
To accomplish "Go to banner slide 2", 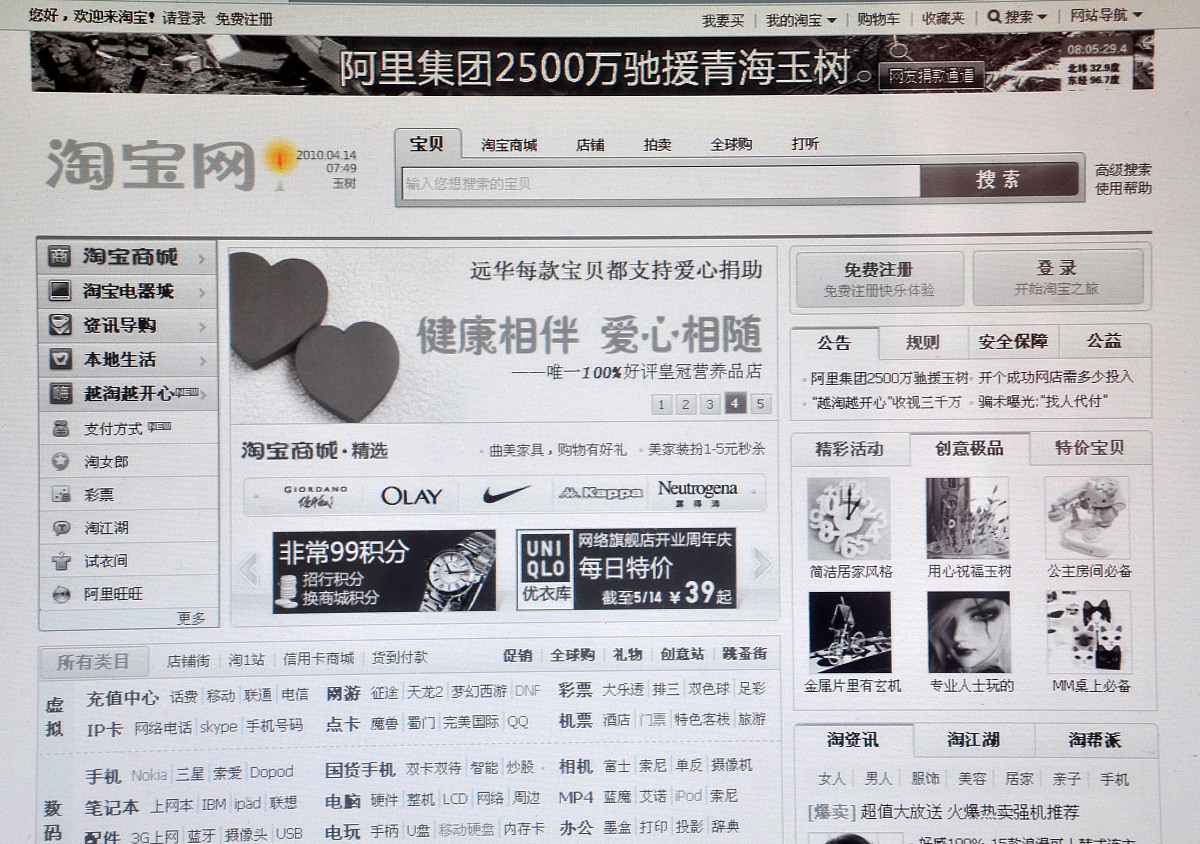I will point(686,404).
